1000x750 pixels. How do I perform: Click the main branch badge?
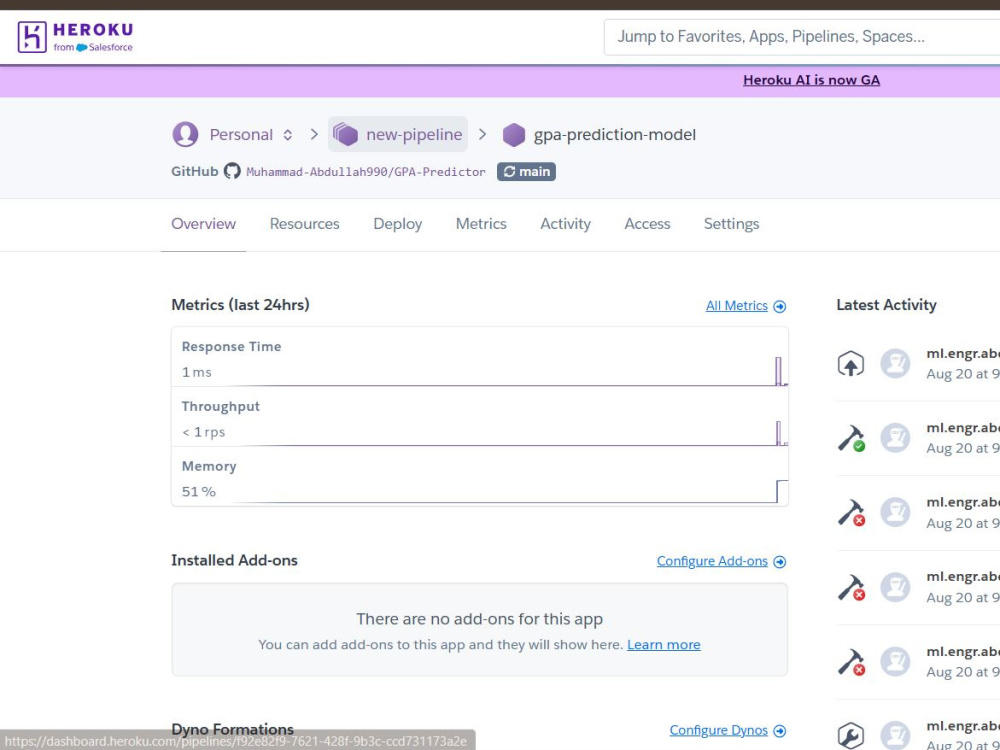(x=526, y=172)
